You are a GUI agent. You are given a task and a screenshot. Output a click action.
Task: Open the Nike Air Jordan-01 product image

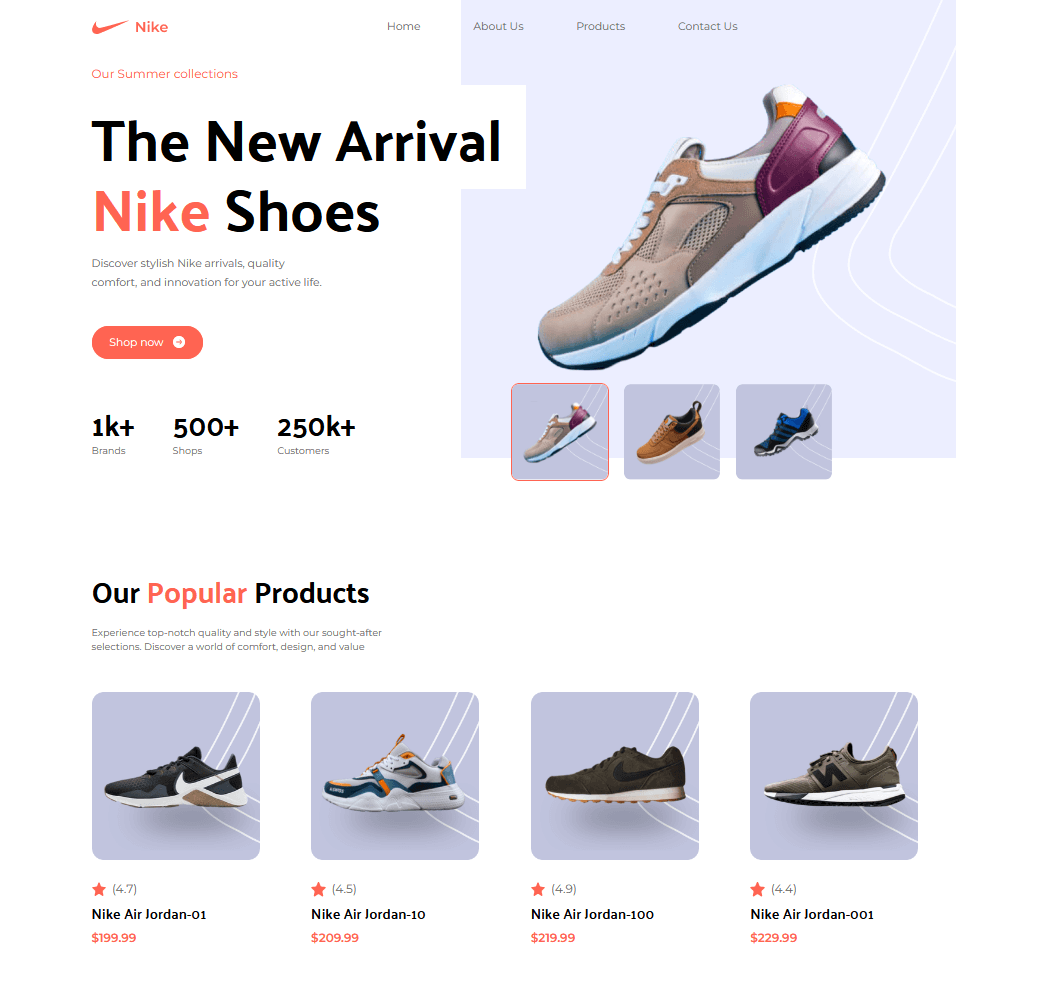tap(176, 776)
